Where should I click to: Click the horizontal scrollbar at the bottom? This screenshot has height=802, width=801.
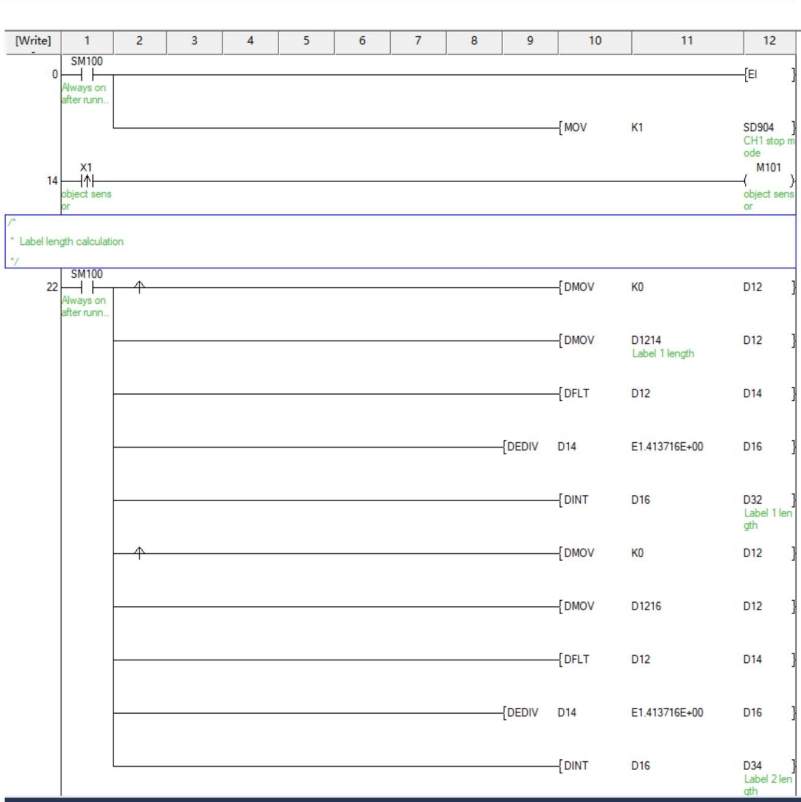pyautogui.click(x=400, y=797)
